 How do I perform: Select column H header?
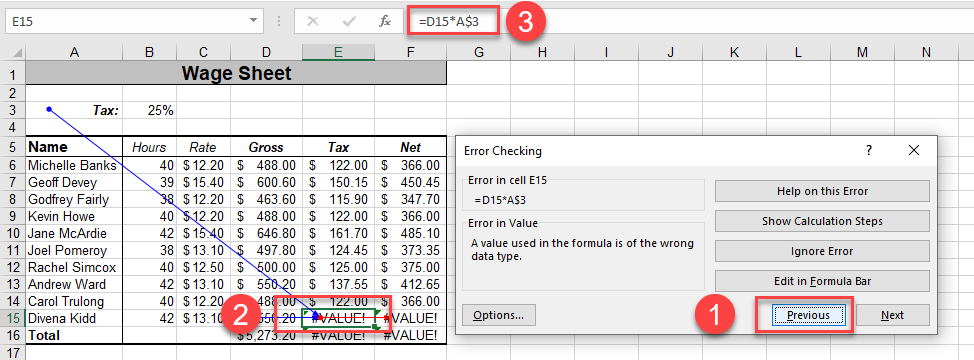pyautogui.click(x=543, y=53)
